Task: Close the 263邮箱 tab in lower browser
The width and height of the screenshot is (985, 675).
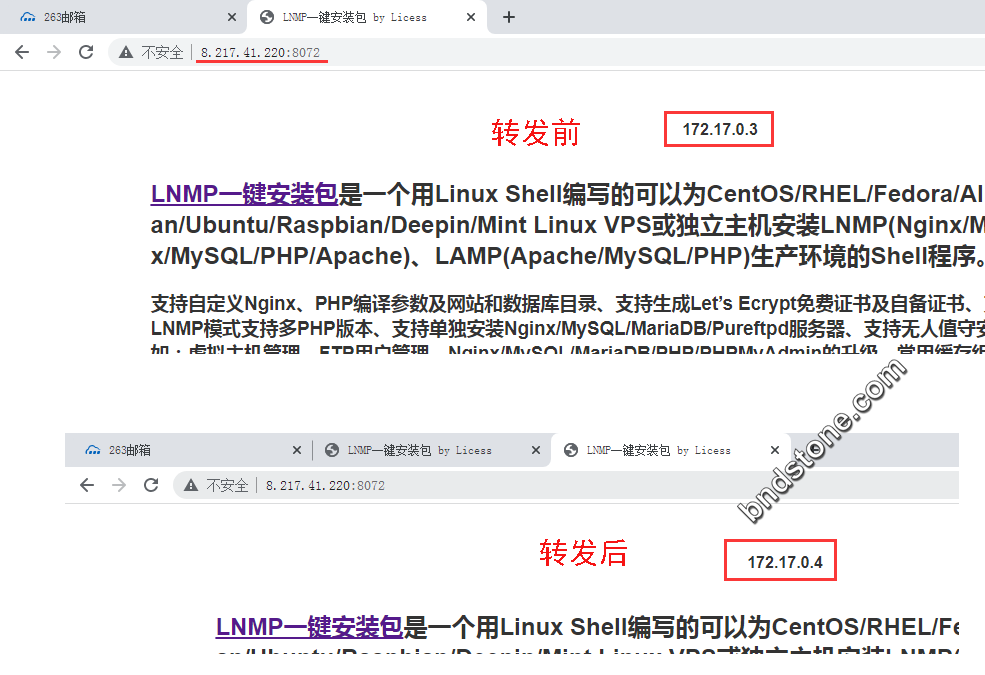Action: pyautogui.click(x=297, y=450)
